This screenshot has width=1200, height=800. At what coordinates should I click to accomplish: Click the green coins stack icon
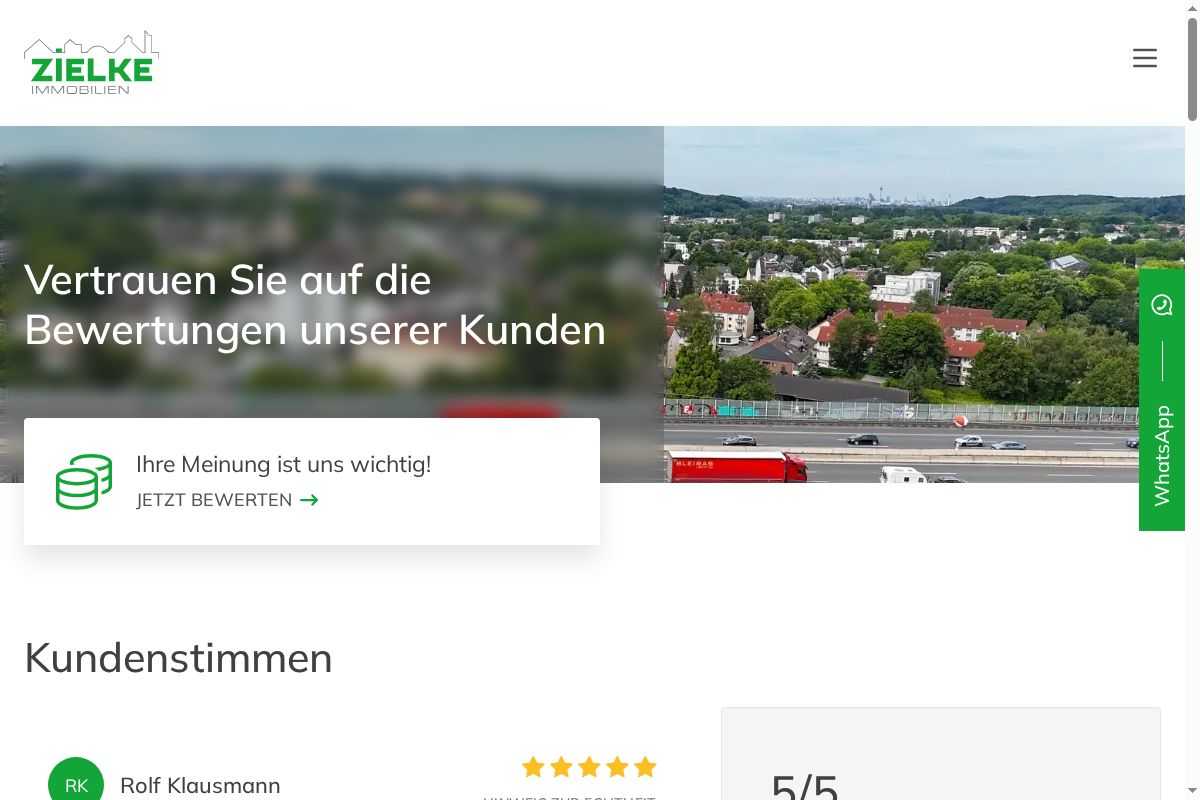click(x=84, y=481)
